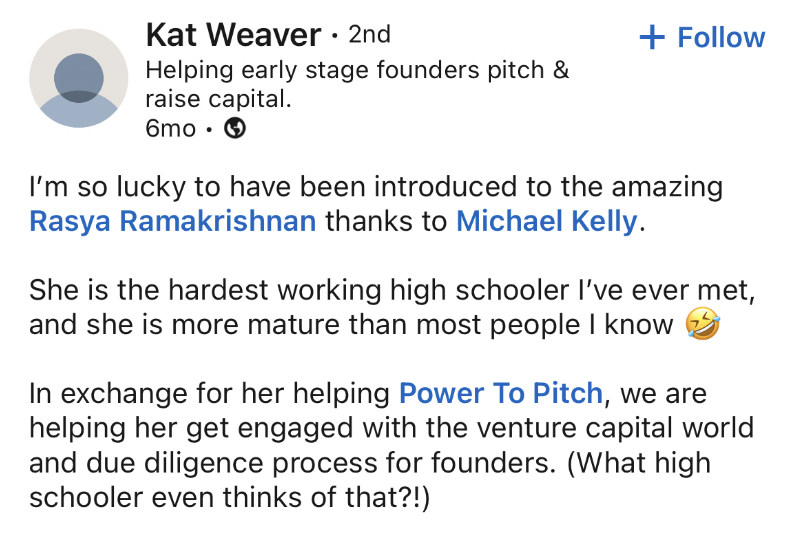The height and width of the screenshot is (534, 794).
Task: Click the globe public visibility icon
Action: (235, 128)
